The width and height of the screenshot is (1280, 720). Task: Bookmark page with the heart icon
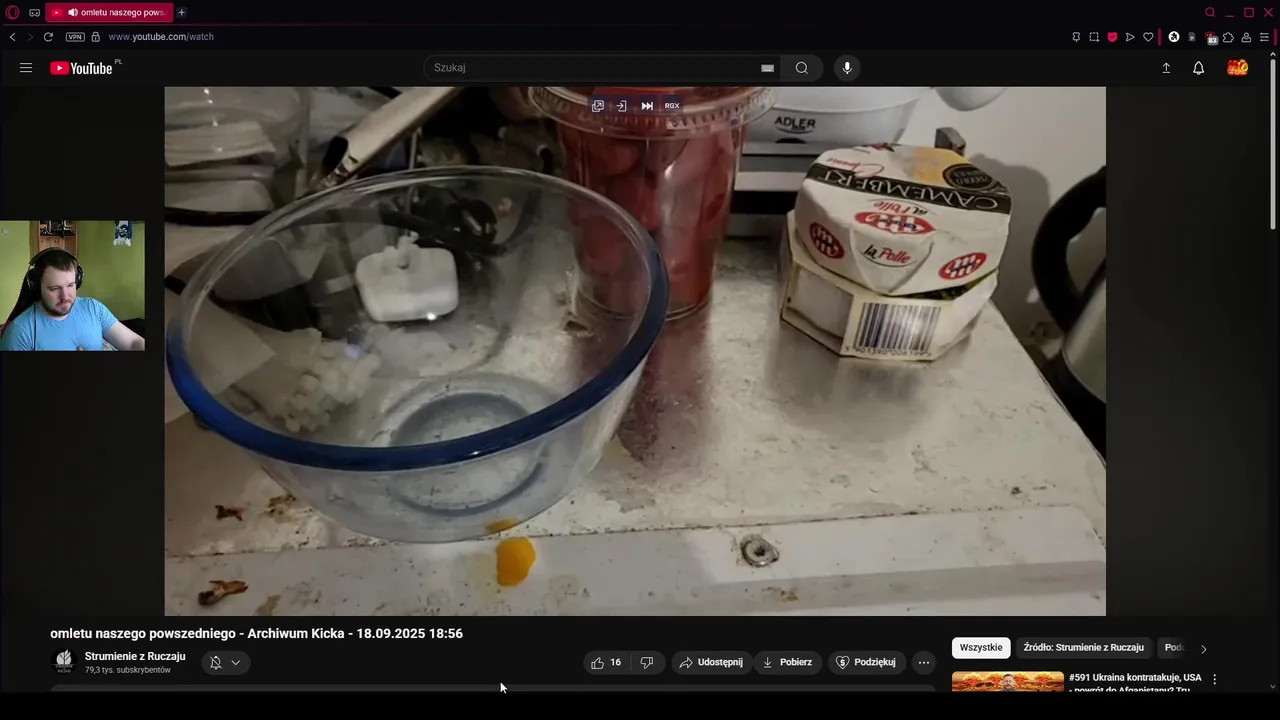(1148, 37)
